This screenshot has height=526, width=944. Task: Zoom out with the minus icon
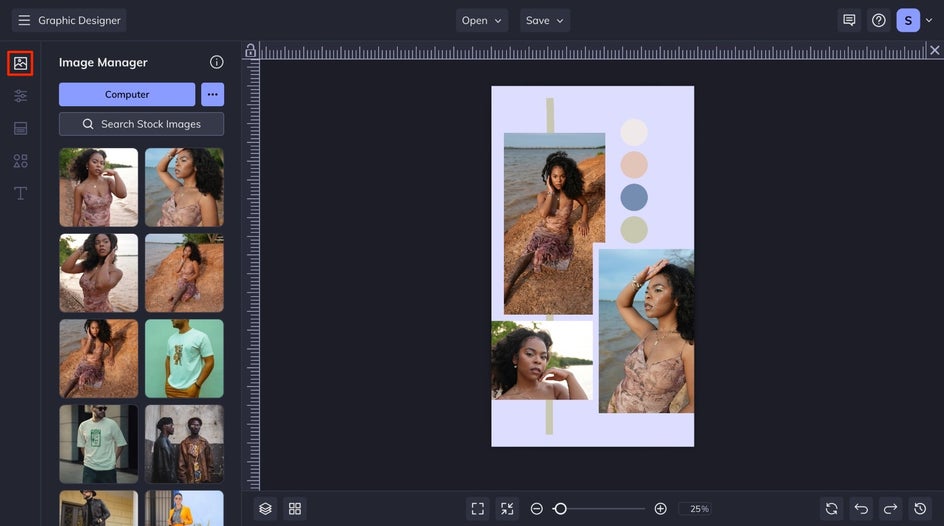[x=536, y=509]
